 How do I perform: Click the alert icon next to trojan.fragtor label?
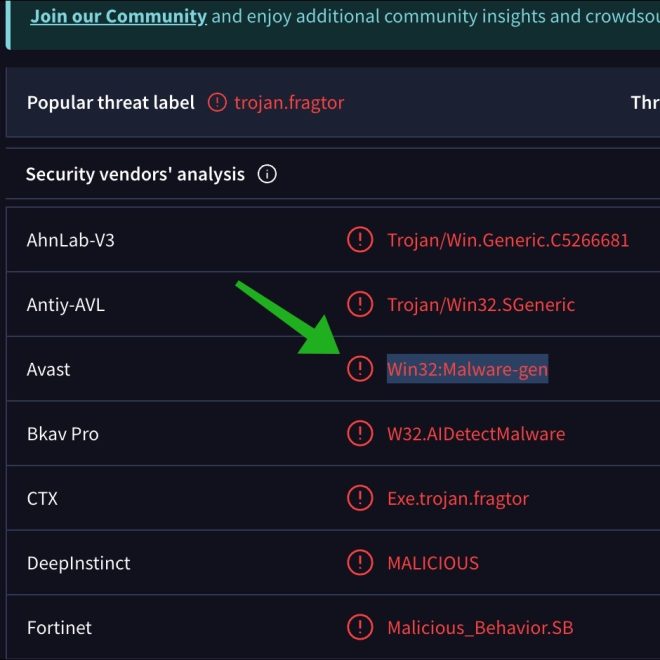click(x=217, y=102)
